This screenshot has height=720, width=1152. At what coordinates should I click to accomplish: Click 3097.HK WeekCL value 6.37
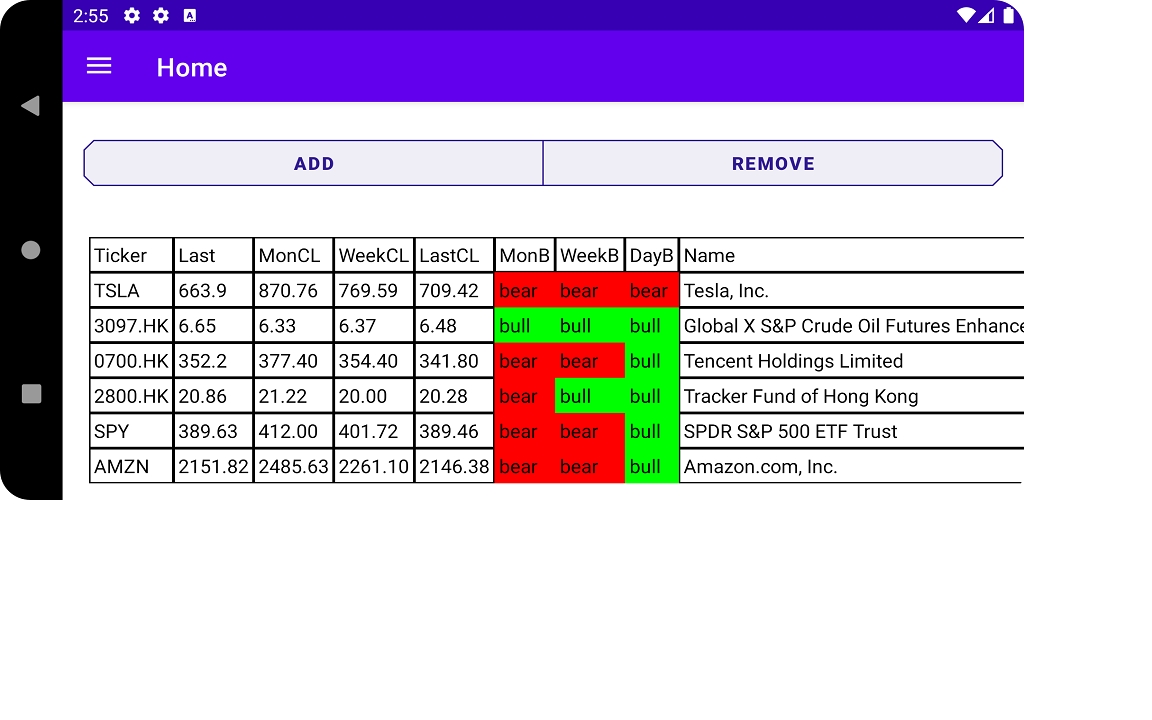[374, 326]
